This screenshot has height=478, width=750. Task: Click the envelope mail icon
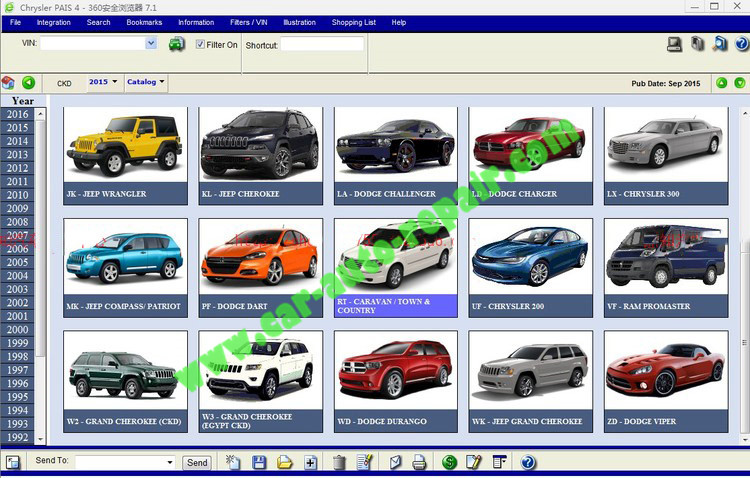coord(395,462)
